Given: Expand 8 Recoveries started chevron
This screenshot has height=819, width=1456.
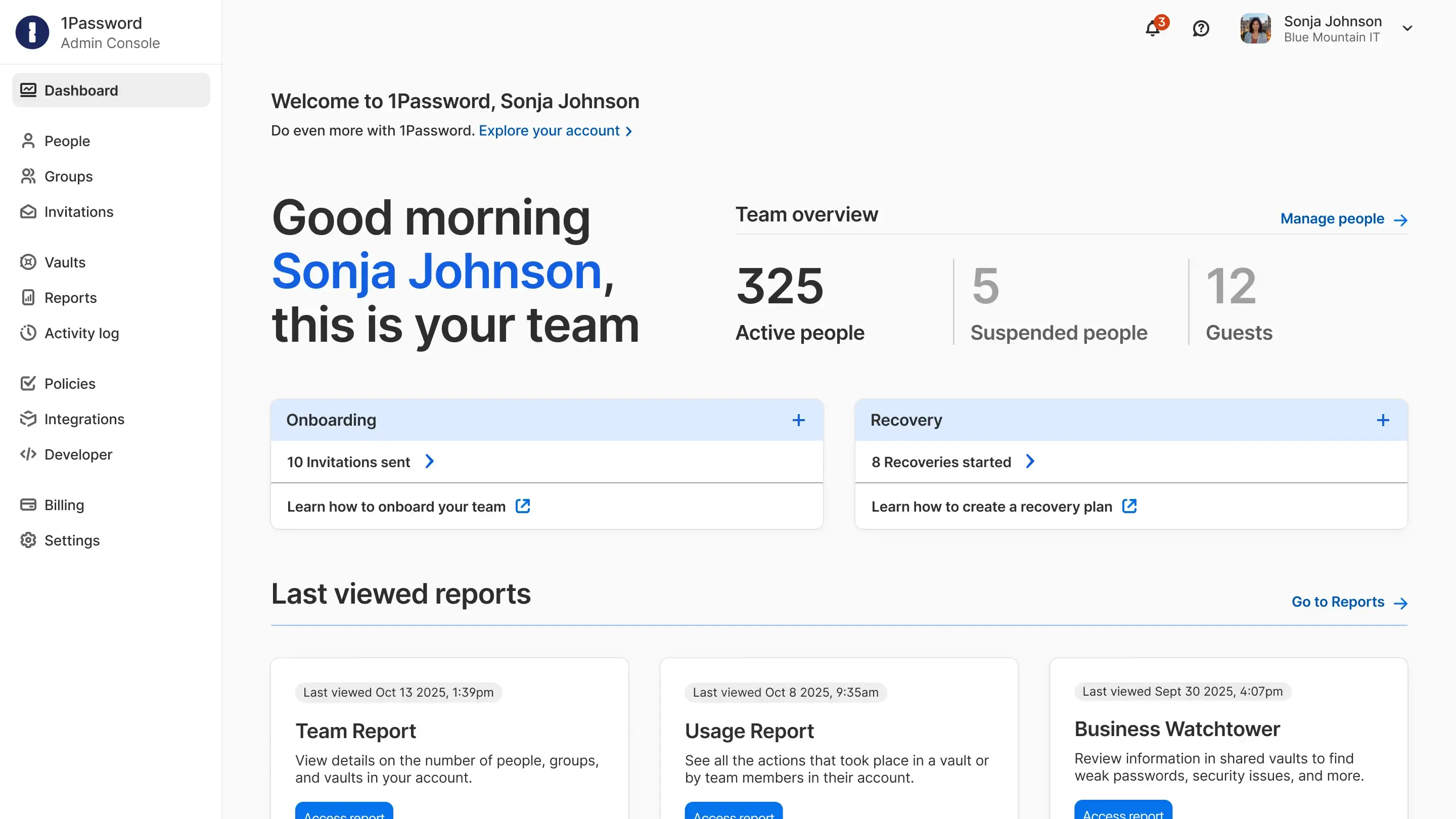Looking at the screenshot, I should click(x=1030, y=462).
